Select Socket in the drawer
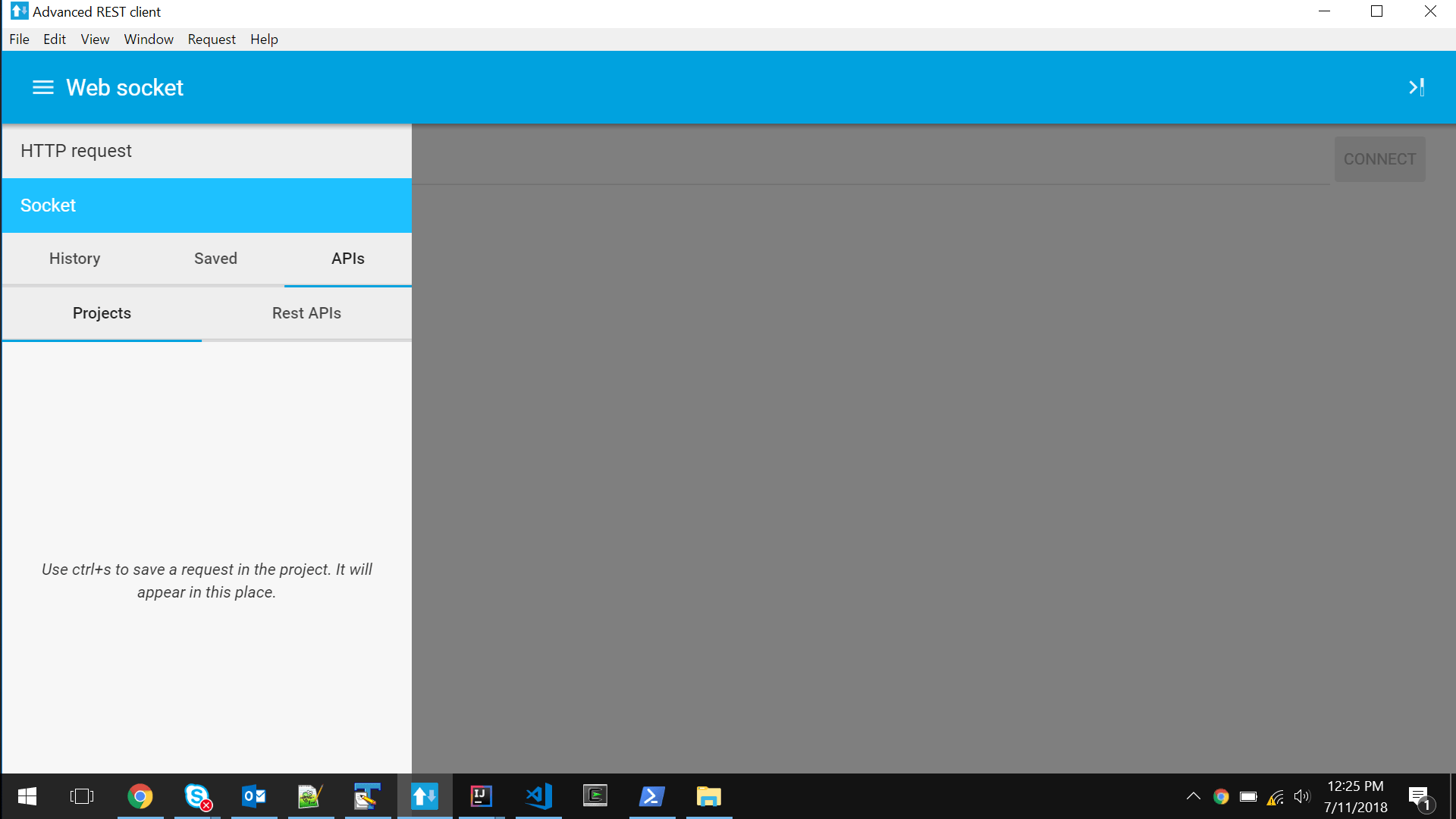The height and width of the screenshot is (819, 1456). (206, 206)
